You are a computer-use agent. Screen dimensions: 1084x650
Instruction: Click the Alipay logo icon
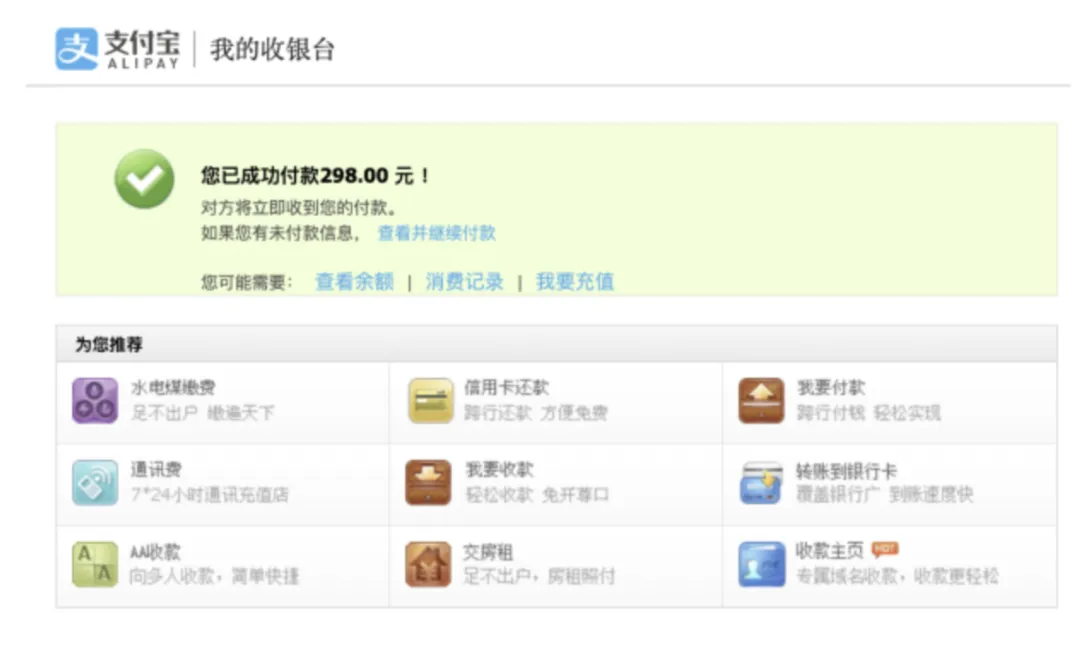click(x=77, y=48)
